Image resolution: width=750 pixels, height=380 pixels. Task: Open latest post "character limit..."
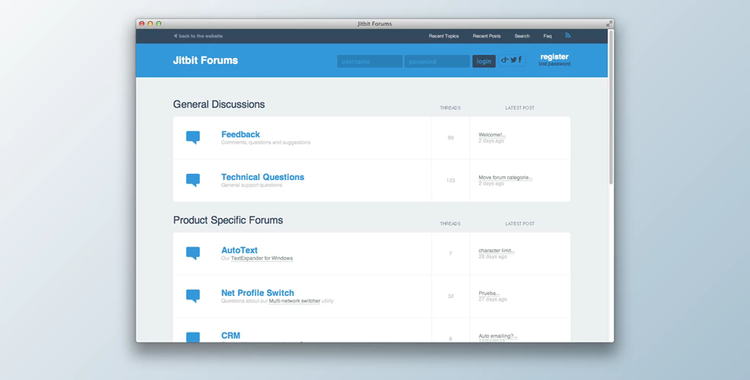(x=496, y=251)
